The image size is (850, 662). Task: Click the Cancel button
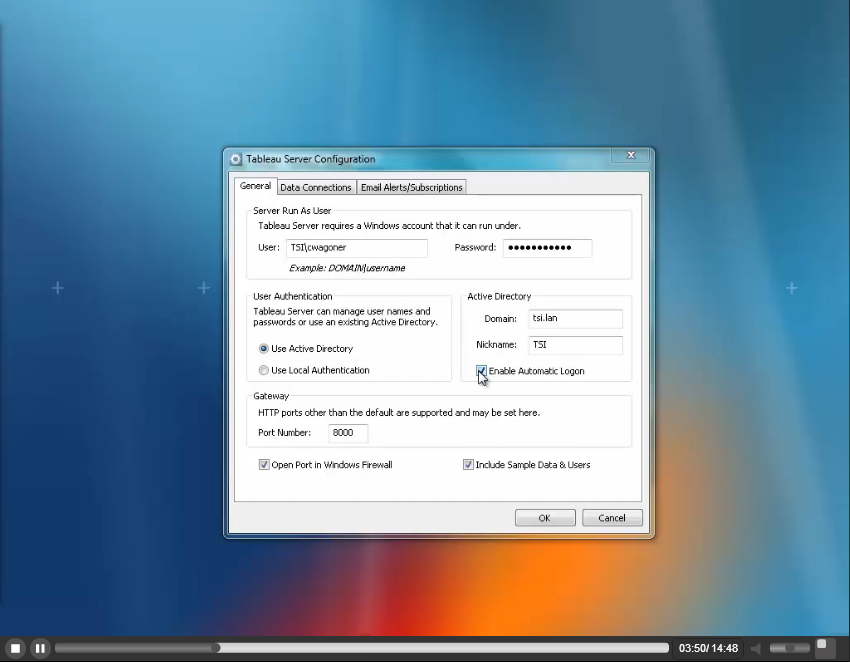(611, 518)
